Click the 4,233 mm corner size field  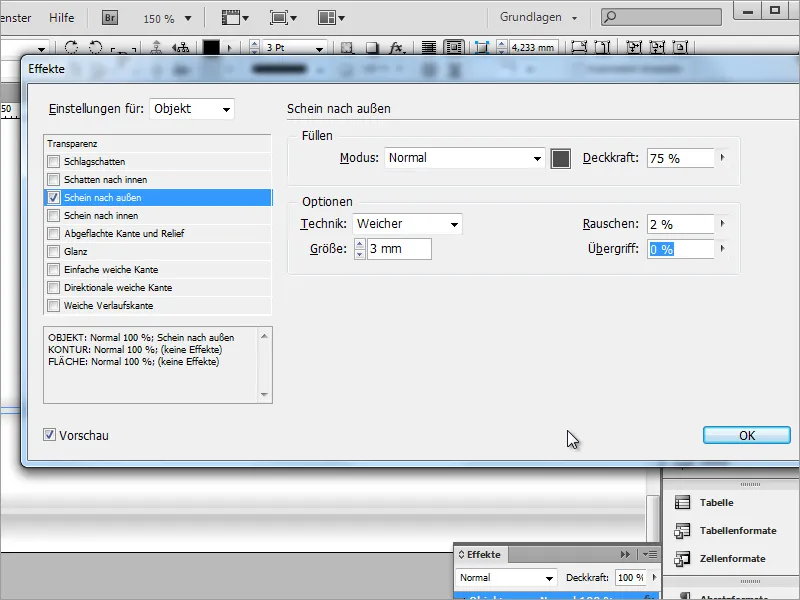click(533, 47)
